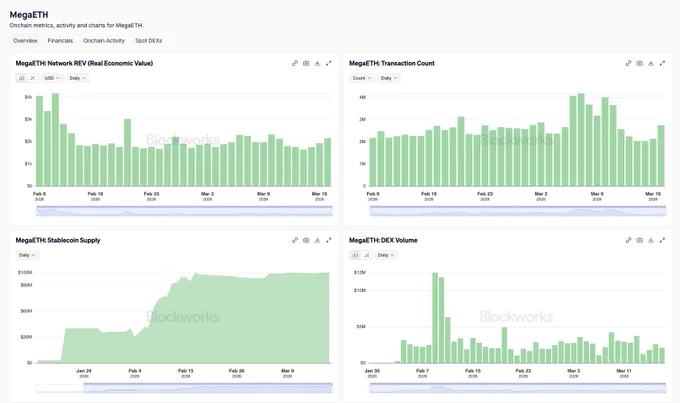Image resolution: width=680 pixels, height=403 pixels.
Task: Switch to the Onchain Activity tab
Action: tap(104, 41)
